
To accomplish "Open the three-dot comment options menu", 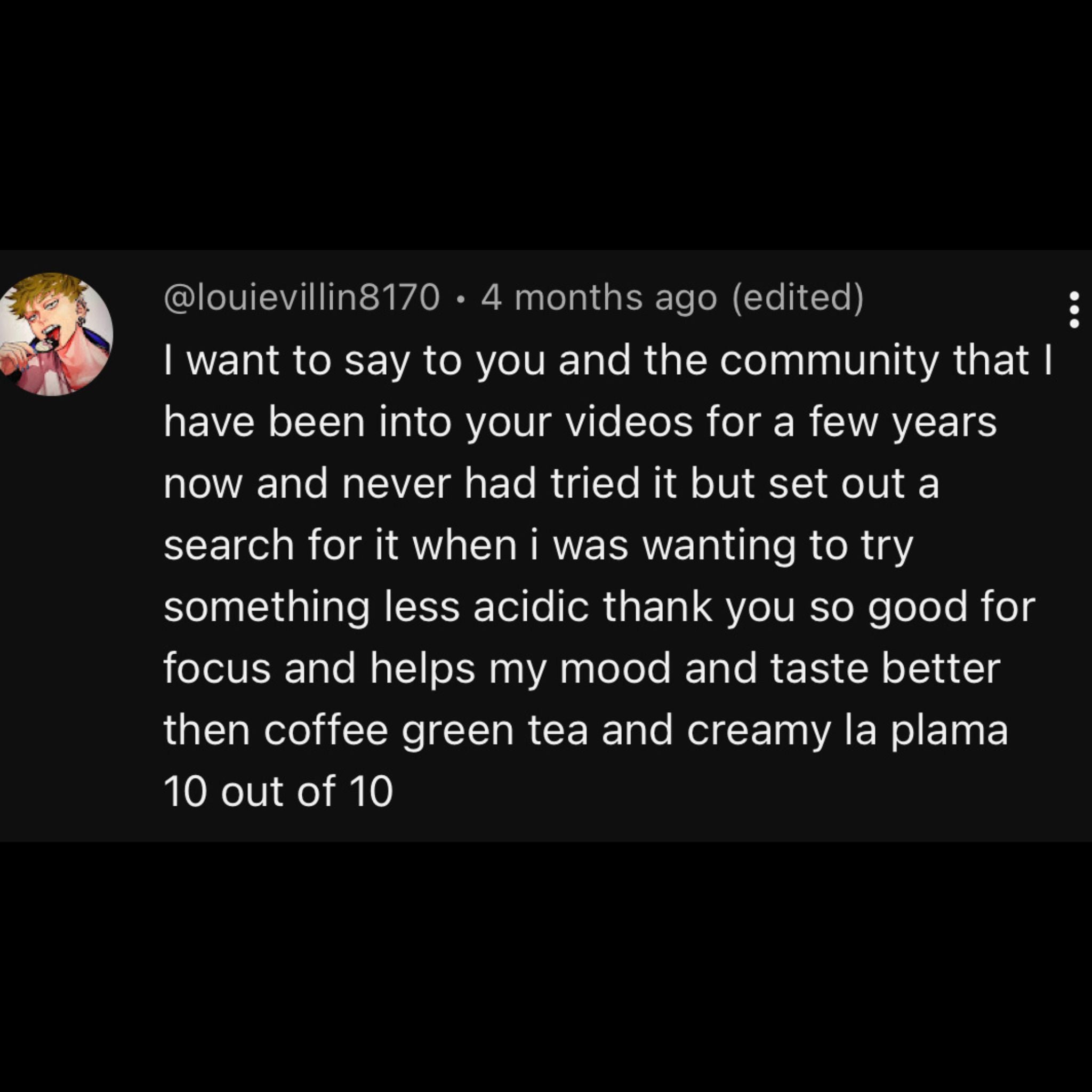I will coord(1074,309).
